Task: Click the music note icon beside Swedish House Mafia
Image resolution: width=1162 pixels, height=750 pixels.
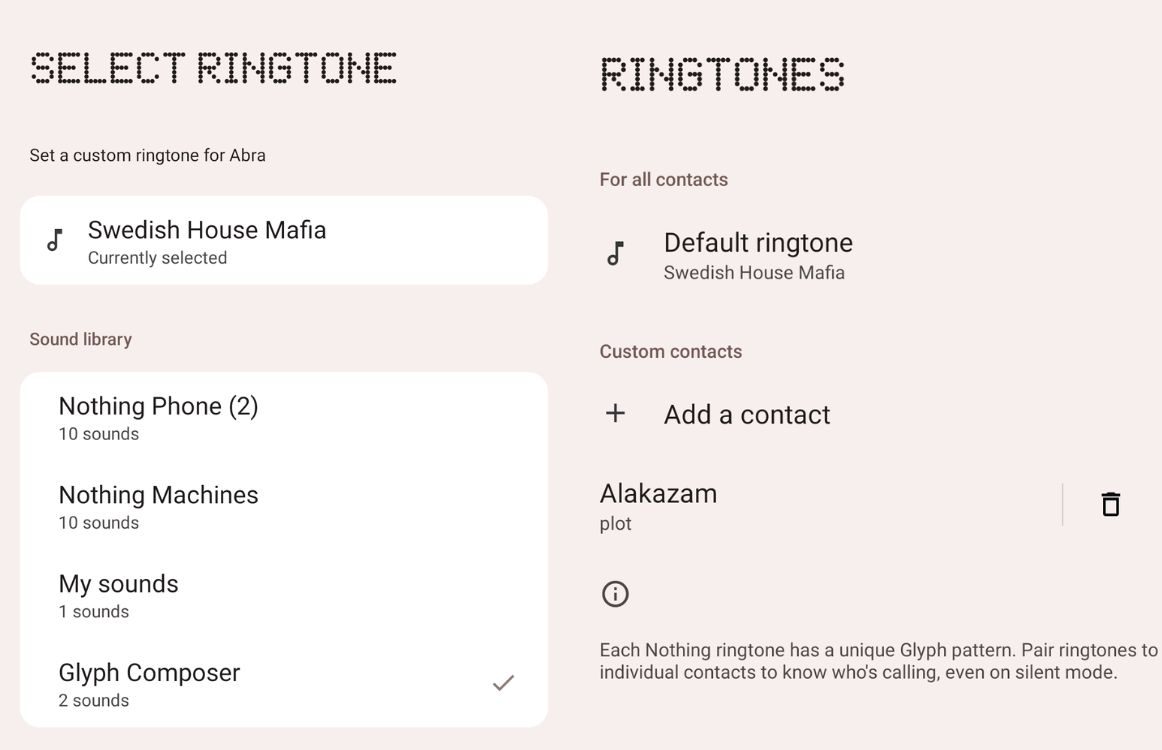Action: click(x=57, y=240)
